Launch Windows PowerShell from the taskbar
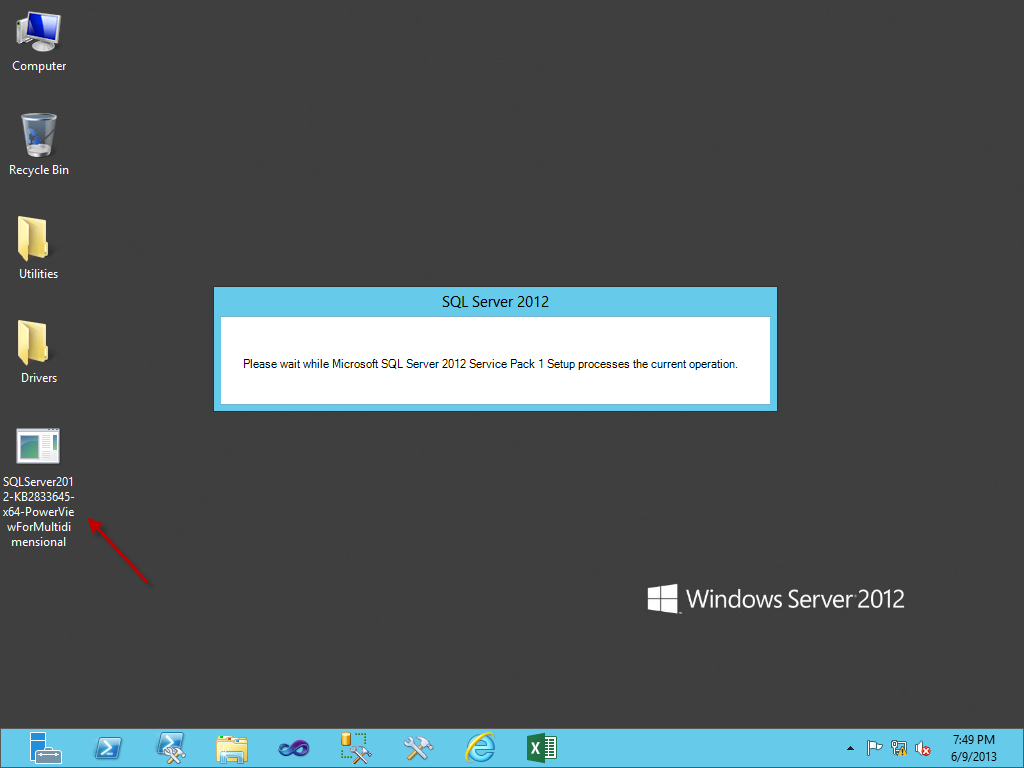Screen dimensions: 1024x768 coord(108,748)
